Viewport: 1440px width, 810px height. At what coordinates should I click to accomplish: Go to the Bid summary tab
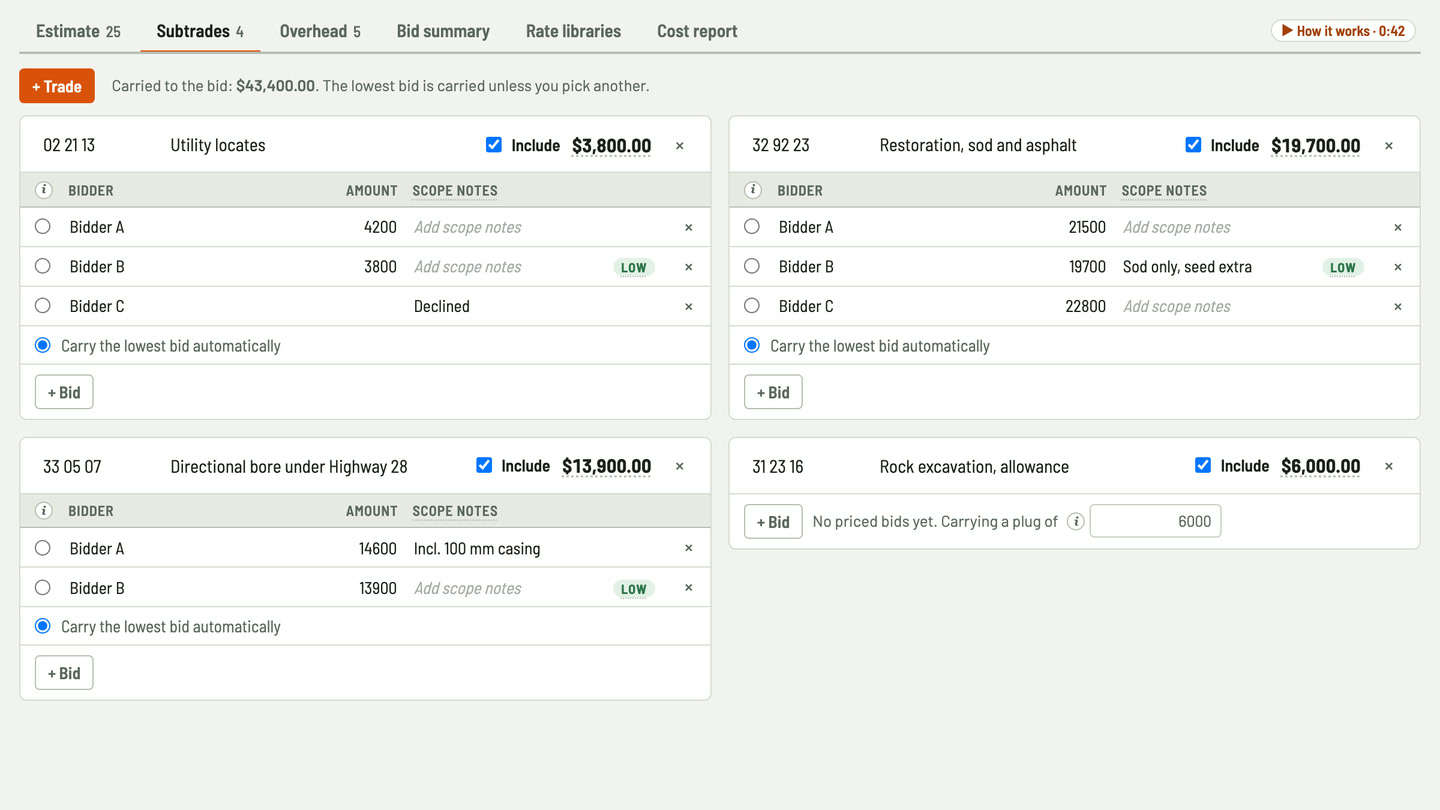pos(443,31)
